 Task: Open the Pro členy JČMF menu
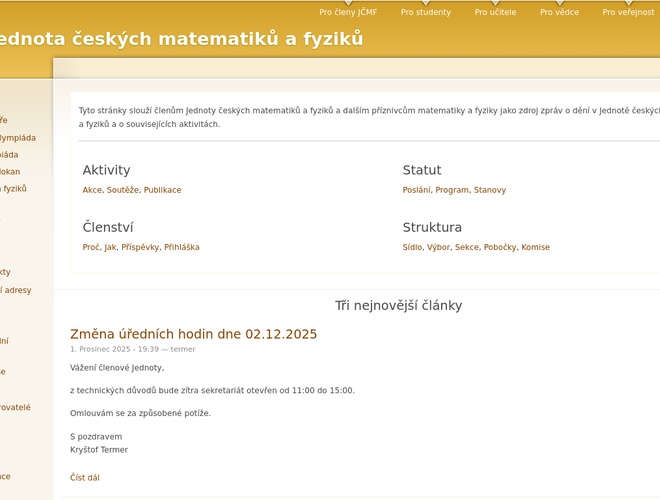pyautogui.click(x=348, y=12)
